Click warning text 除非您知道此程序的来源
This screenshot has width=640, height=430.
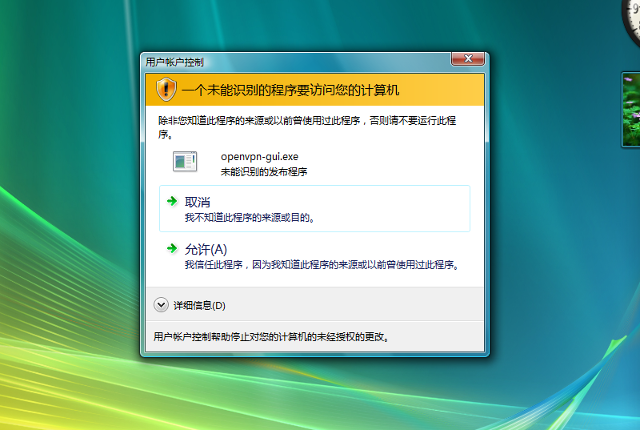[307, 127]
